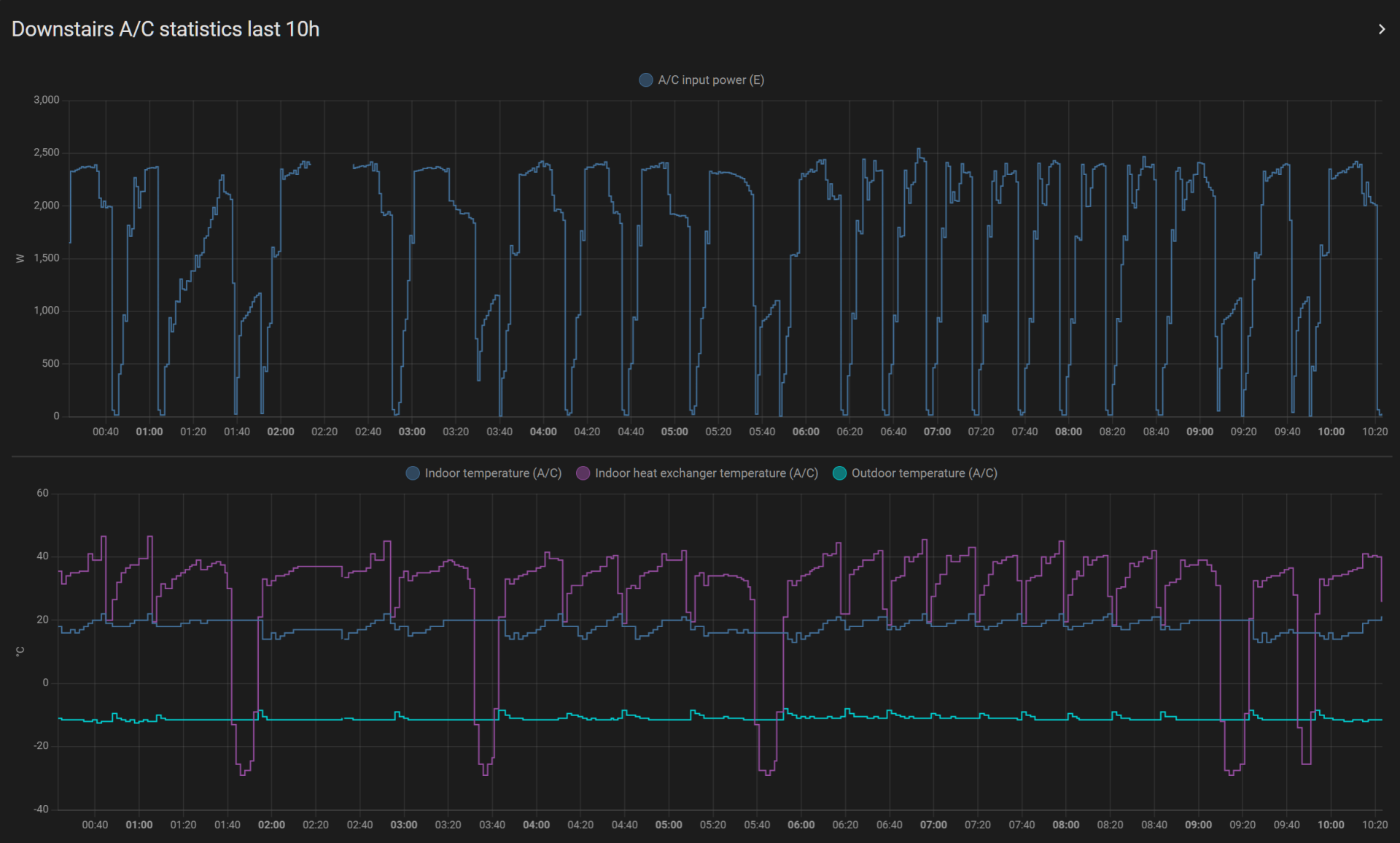The width and height of the screenshot is (1400, 843).
Task: Click the °C unit label on the temperature chart
Action: pyautogui.click(x=20, y=651)
